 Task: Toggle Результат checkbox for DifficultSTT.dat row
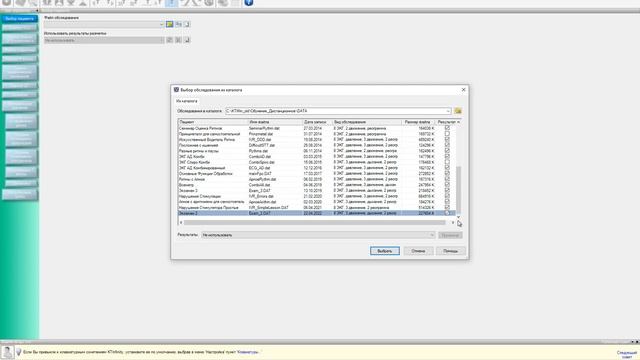(x=447, y=145)
